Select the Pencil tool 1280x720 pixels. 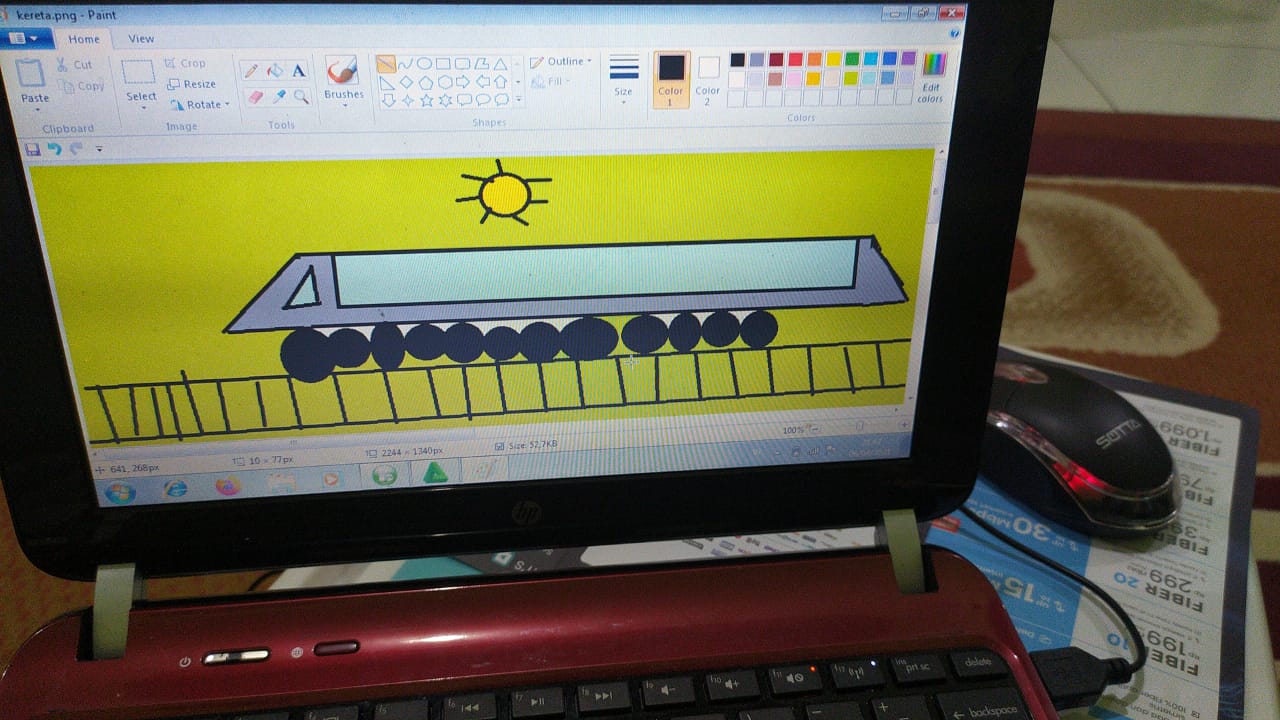pyautogui.click(x=250, y=70)
